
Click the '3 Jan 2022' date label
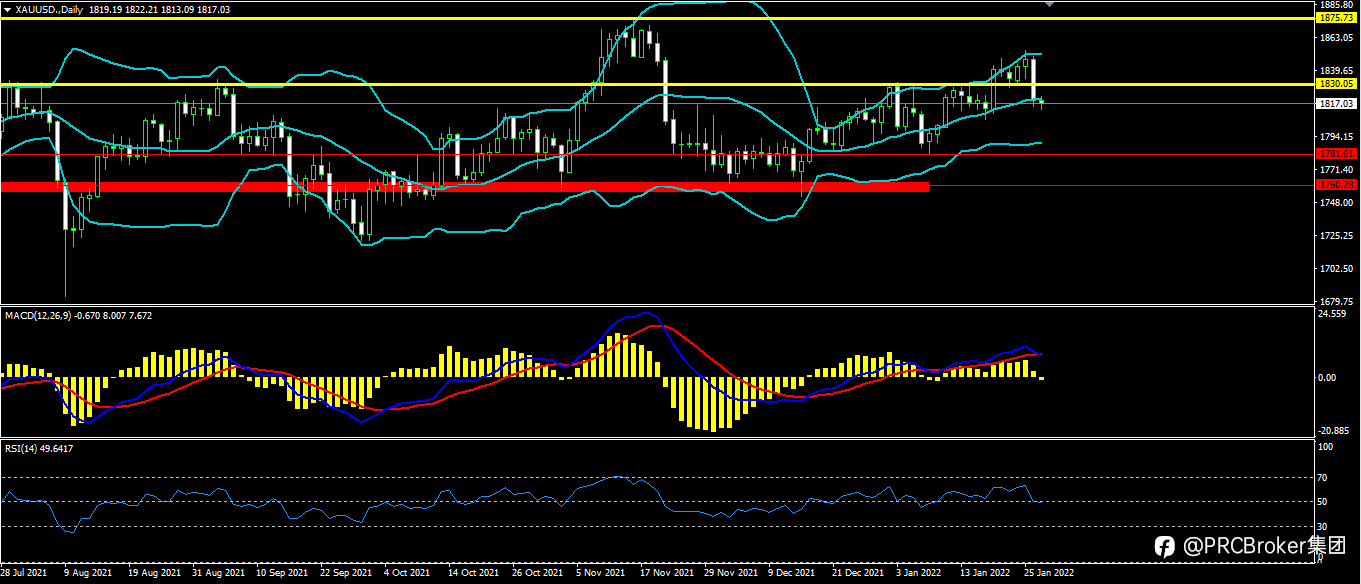918,574
